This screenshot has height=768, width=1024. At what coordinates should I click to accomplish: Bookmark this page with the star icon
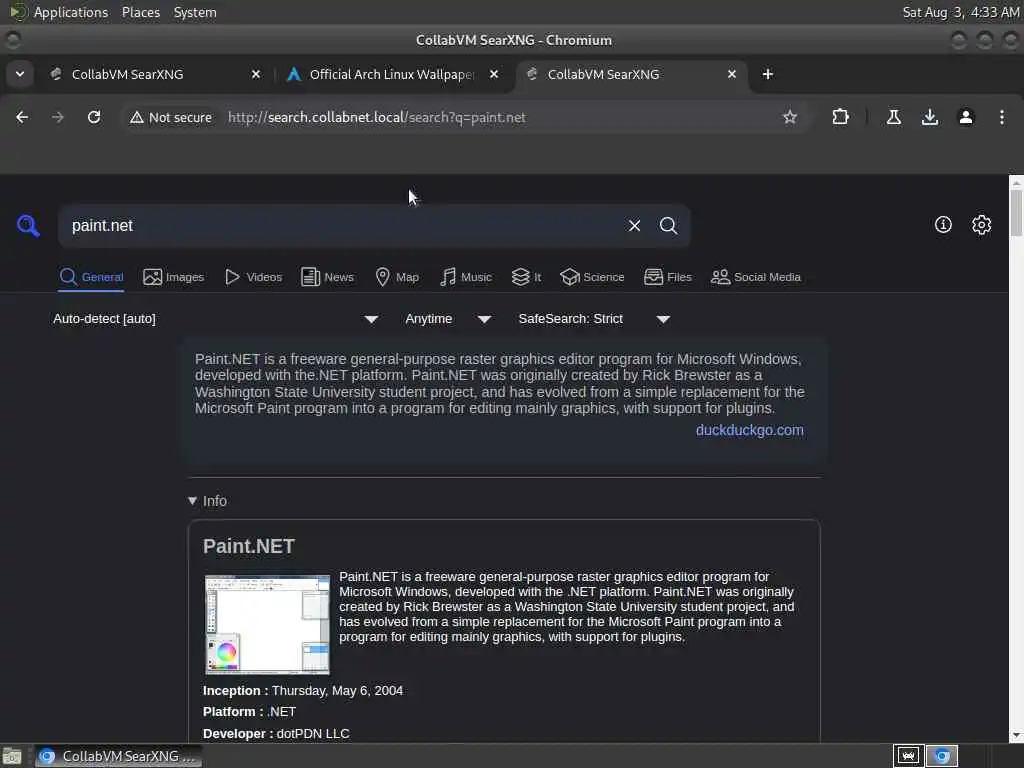pyautogui.click(x=790, y=117)
